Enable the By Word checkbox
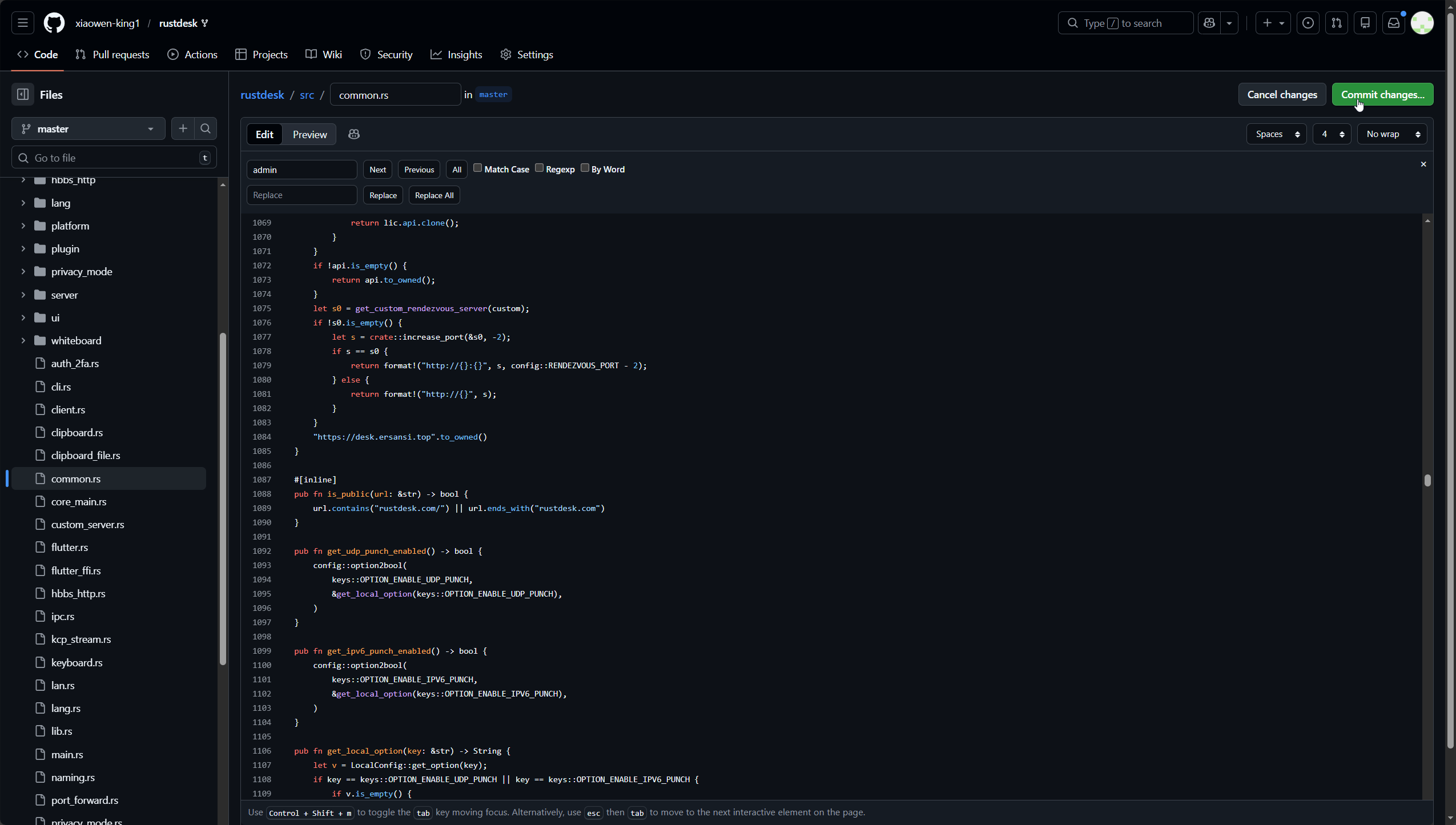This screenshot has width=1456, height=825. (x=585, y=168)
